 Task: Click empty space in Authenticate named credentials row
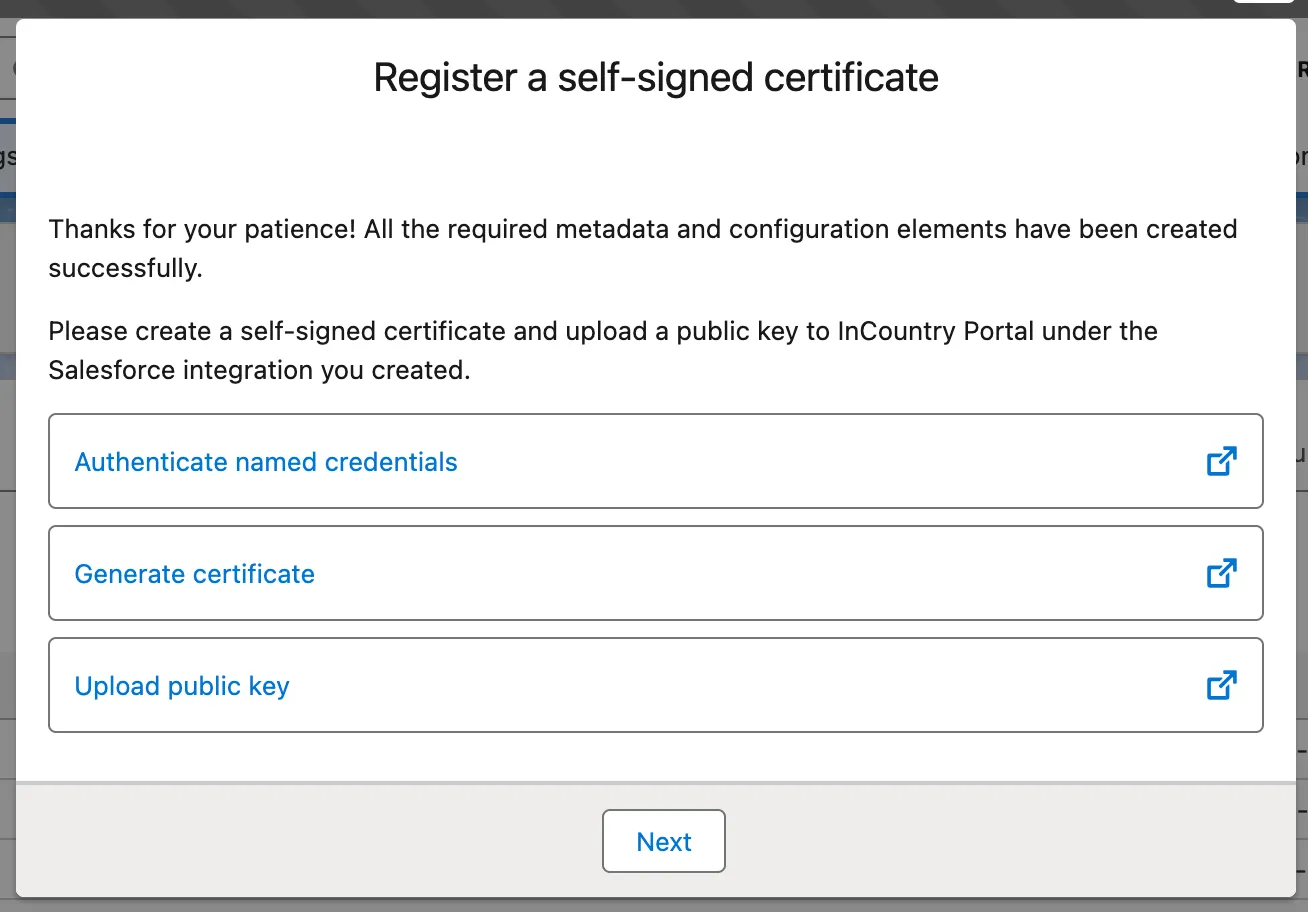[800, 462]
